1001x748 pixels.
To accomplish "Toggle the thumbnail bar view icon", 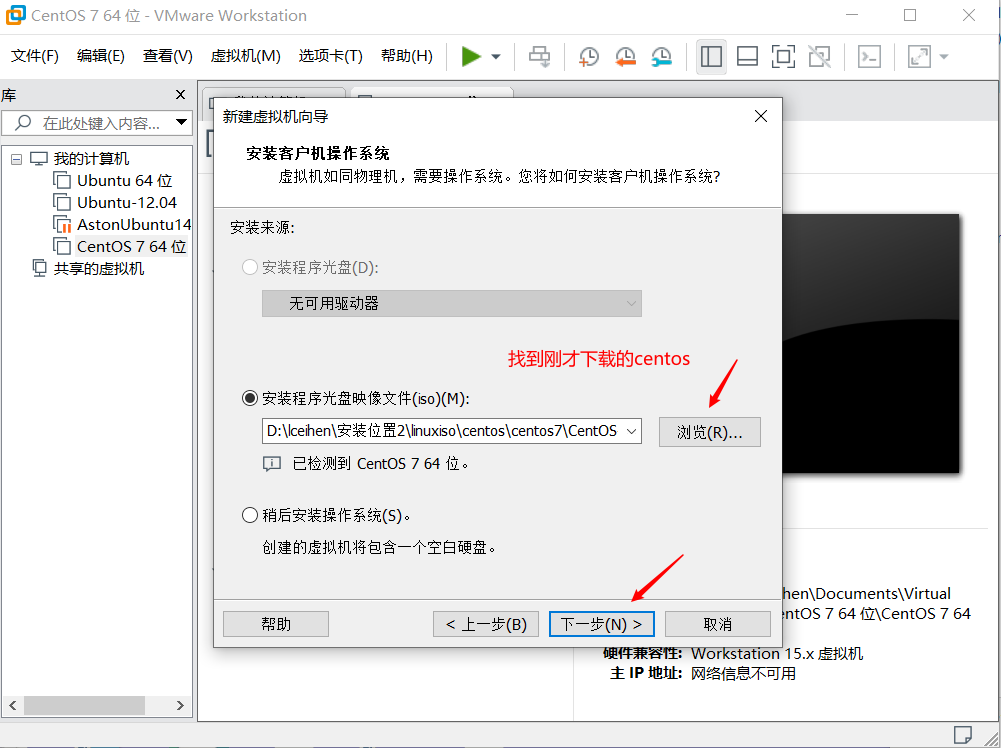I will click(x=748, y=56).
